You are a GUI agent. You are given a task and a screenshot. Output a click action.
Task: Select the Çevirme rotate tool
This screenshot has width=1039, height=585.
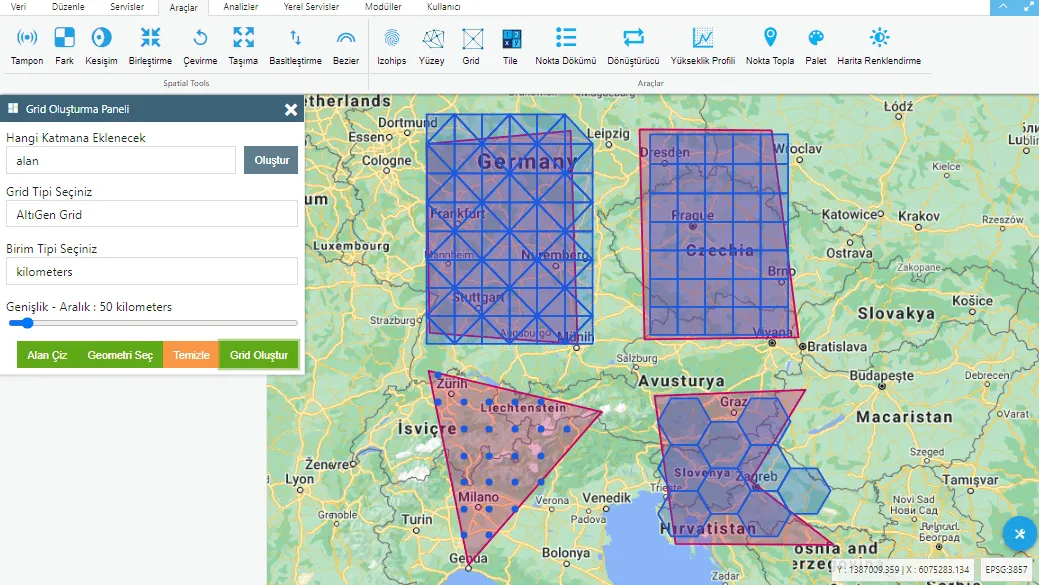[200, 46]
